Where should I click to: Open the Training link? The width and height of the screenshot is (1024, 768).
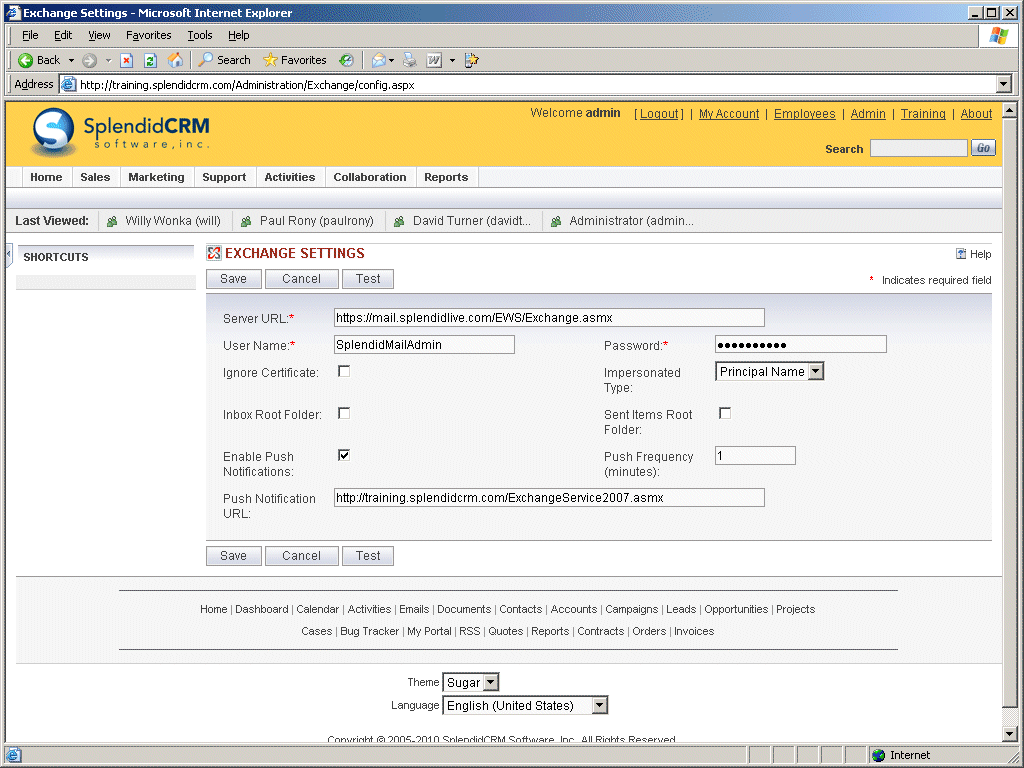pyautogui.click(x=923, y=114)
